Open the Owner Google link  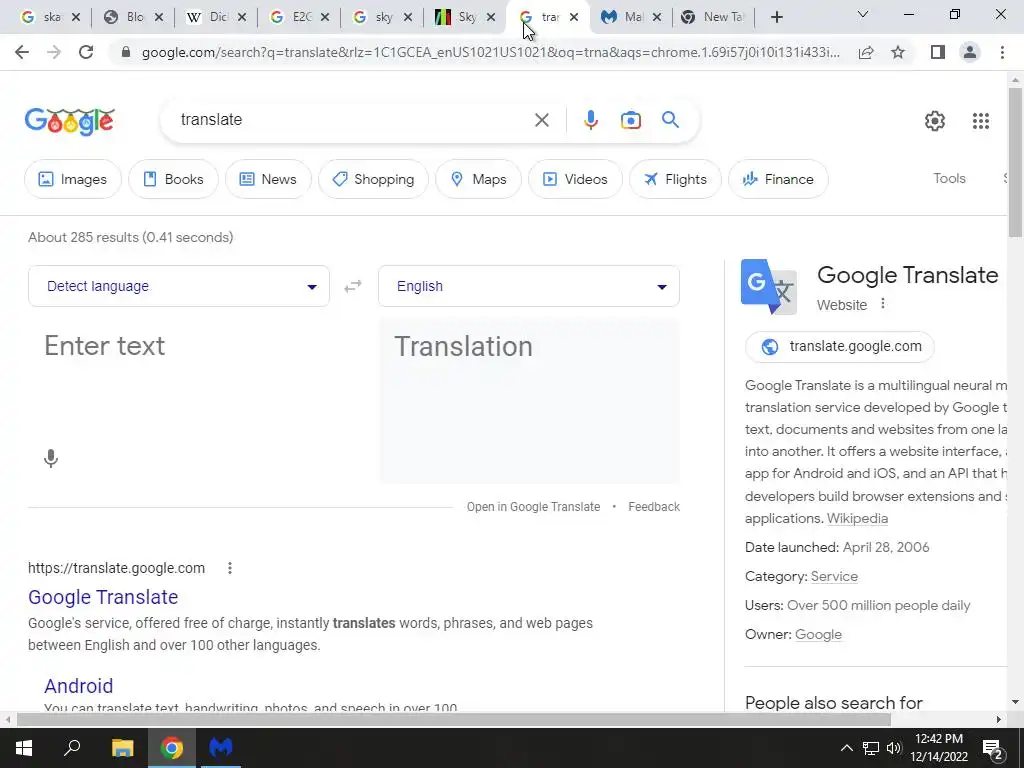(818, 635)
